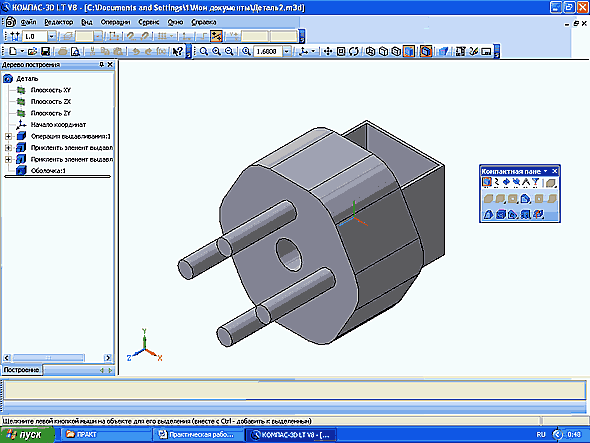Click the RU language indicator in tray
590x443 pixels.
[x=541, y=435]
